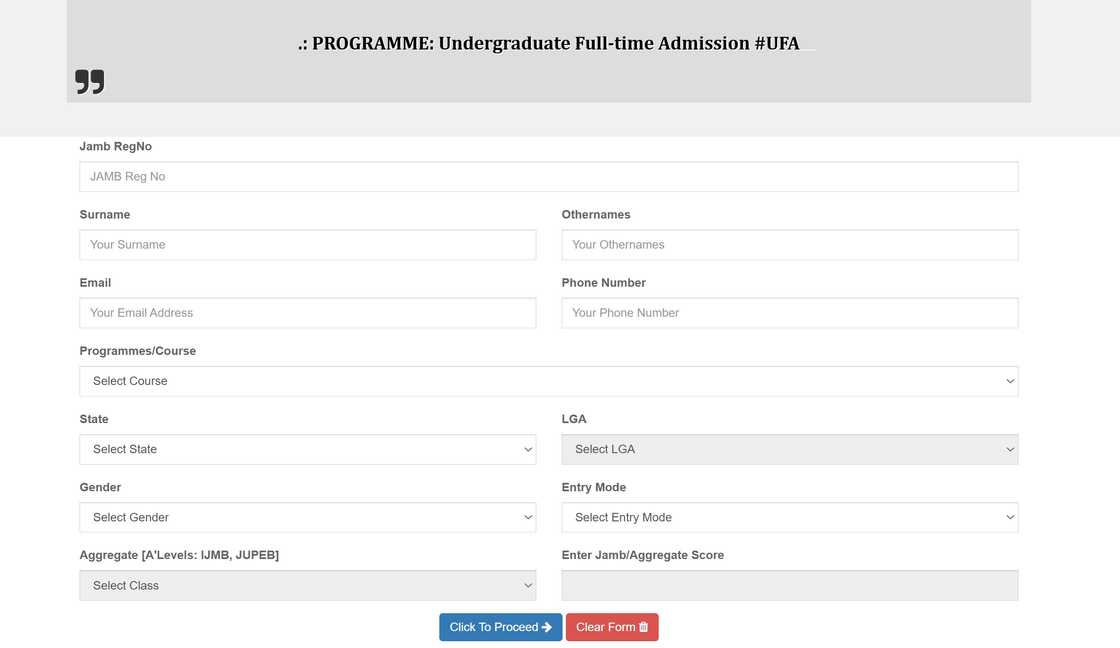Open the Select Entry Mode dropdown

789,517
